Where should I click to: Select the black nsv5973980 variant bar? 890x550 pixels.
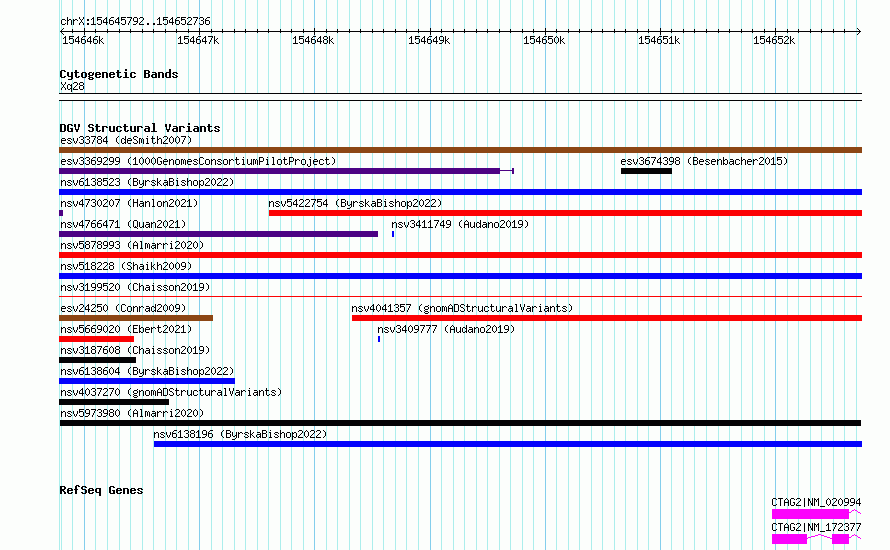tap(460, 423)
